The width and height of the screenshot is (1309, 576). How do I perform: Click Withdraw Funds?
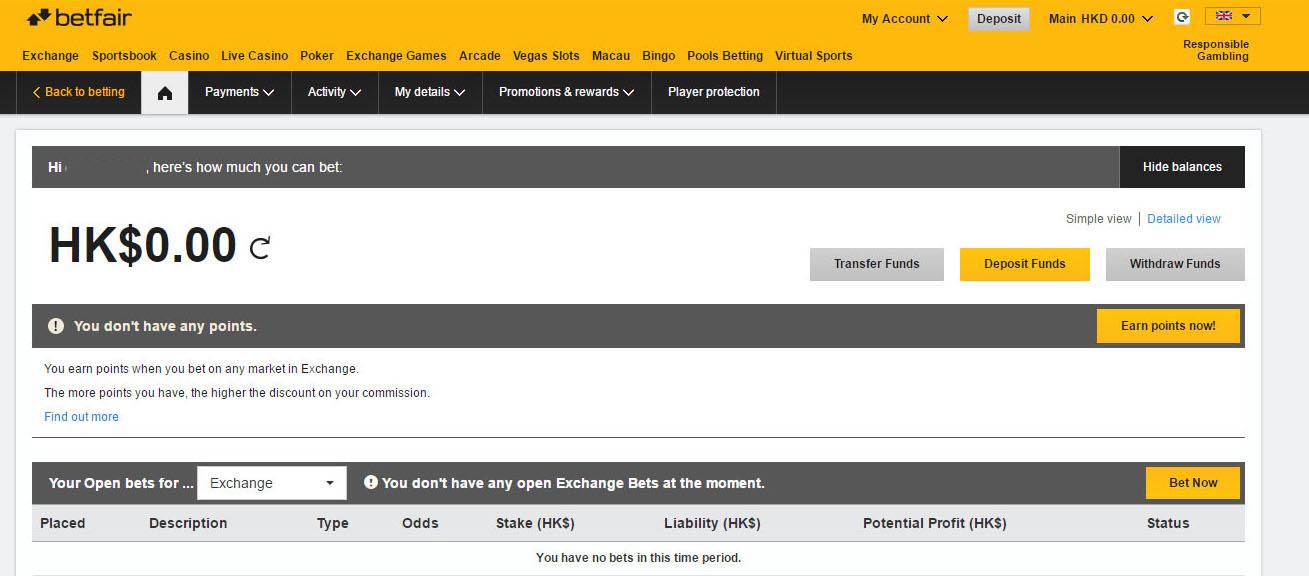pyautogui.click(x=1175, y=264)
